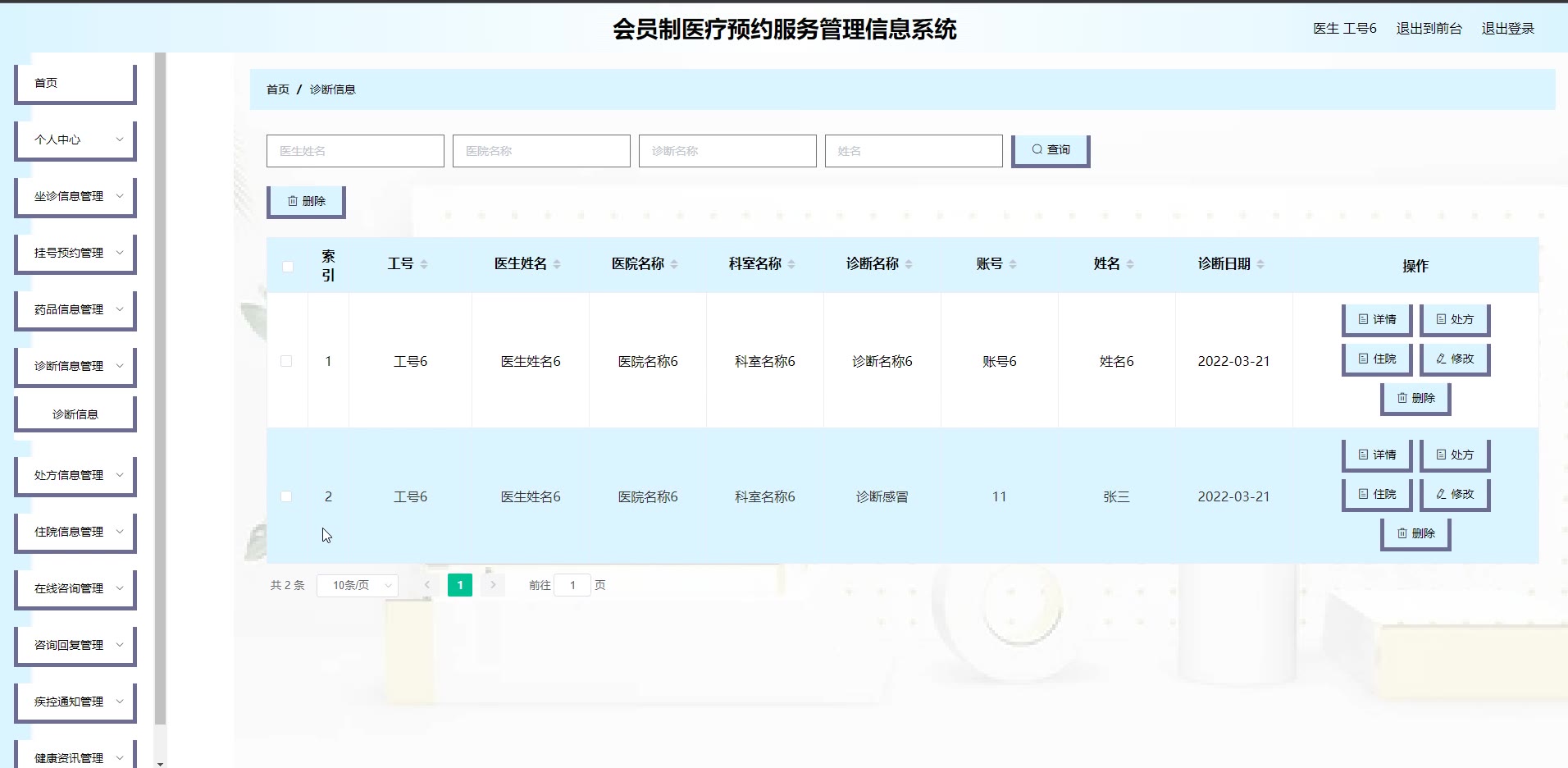
Task: Click 退出登录 in the top bar
Action: coord(1507,29)
